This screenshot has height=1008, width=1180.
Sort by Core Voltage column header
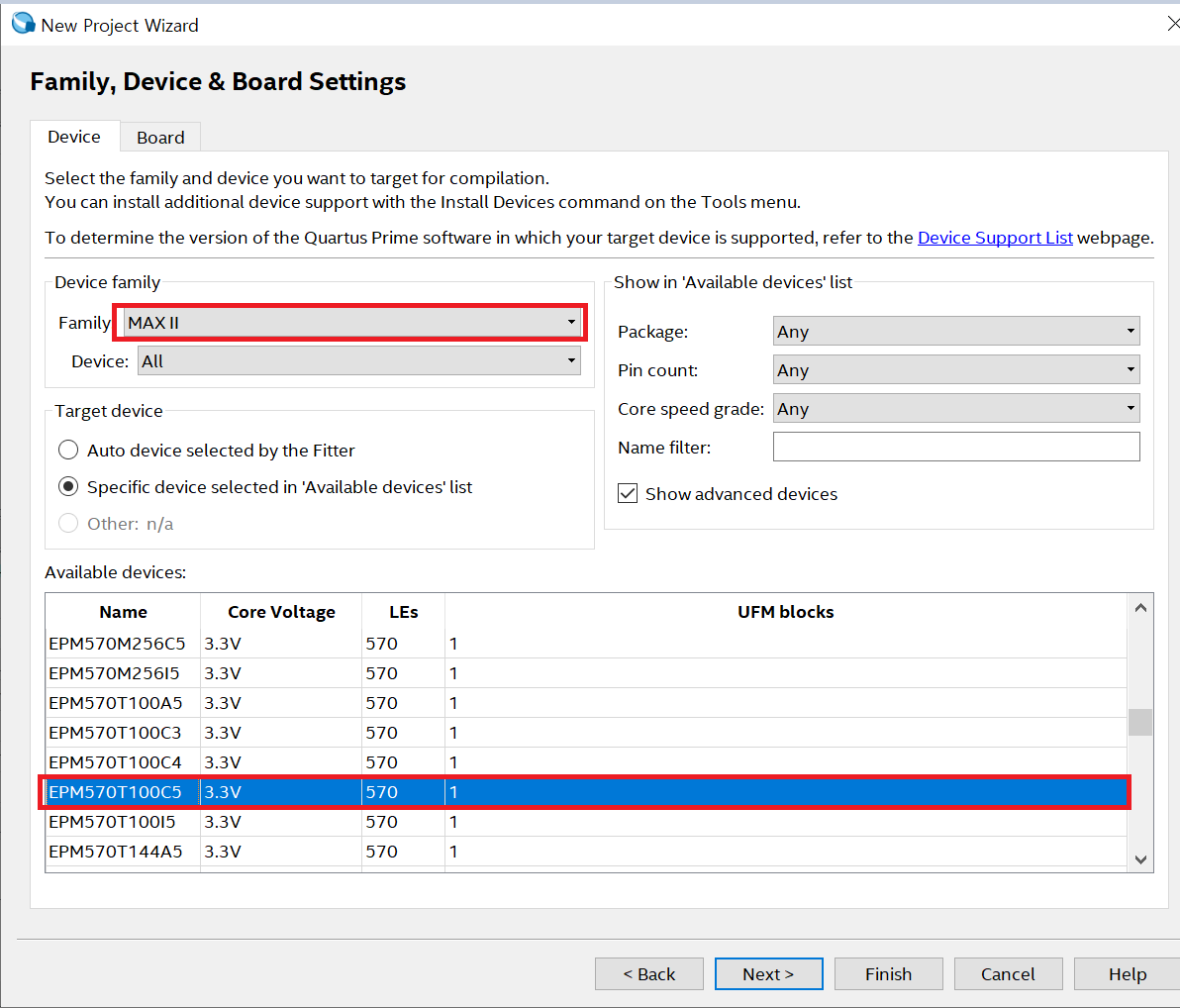pos(281,612)
